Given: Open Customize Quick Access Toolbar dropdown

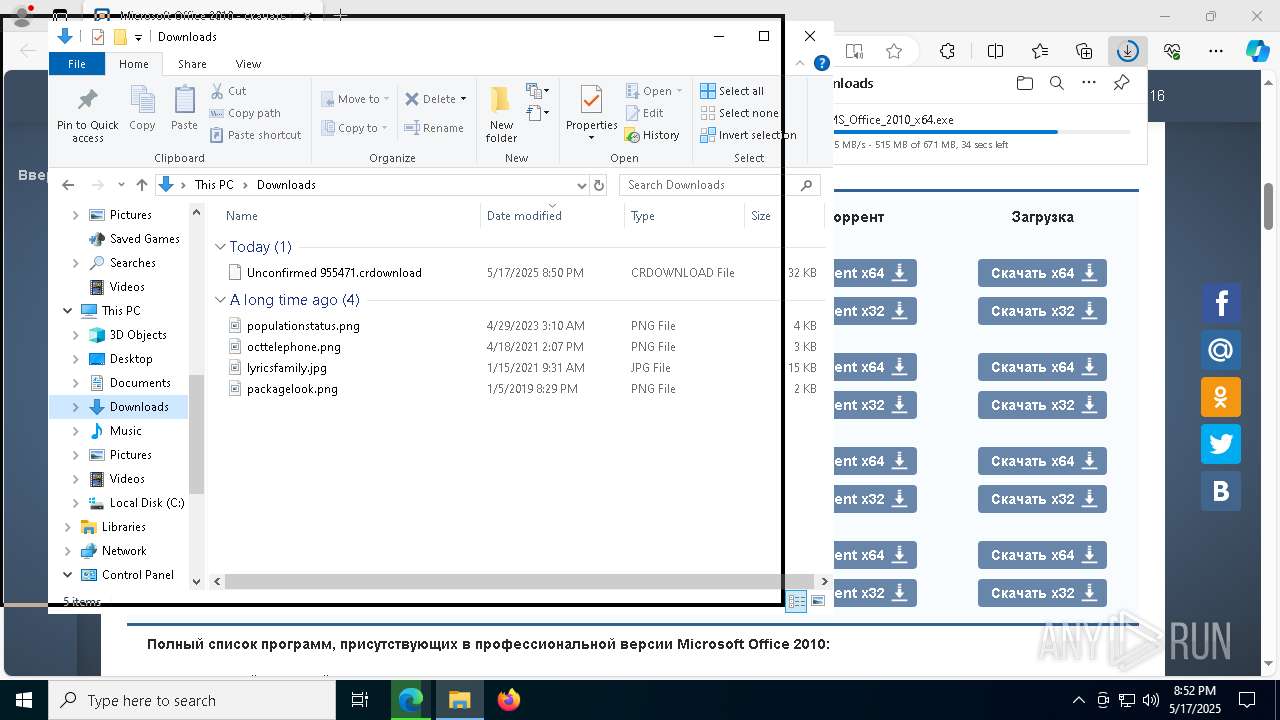Looking at the screenshot, I should 138,38.
